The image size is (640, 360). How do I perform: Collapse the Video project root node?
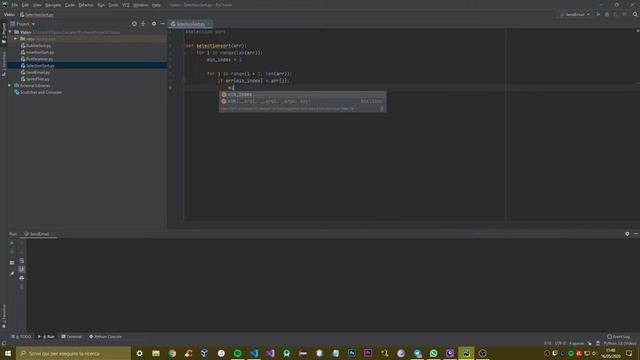[10, 32]
